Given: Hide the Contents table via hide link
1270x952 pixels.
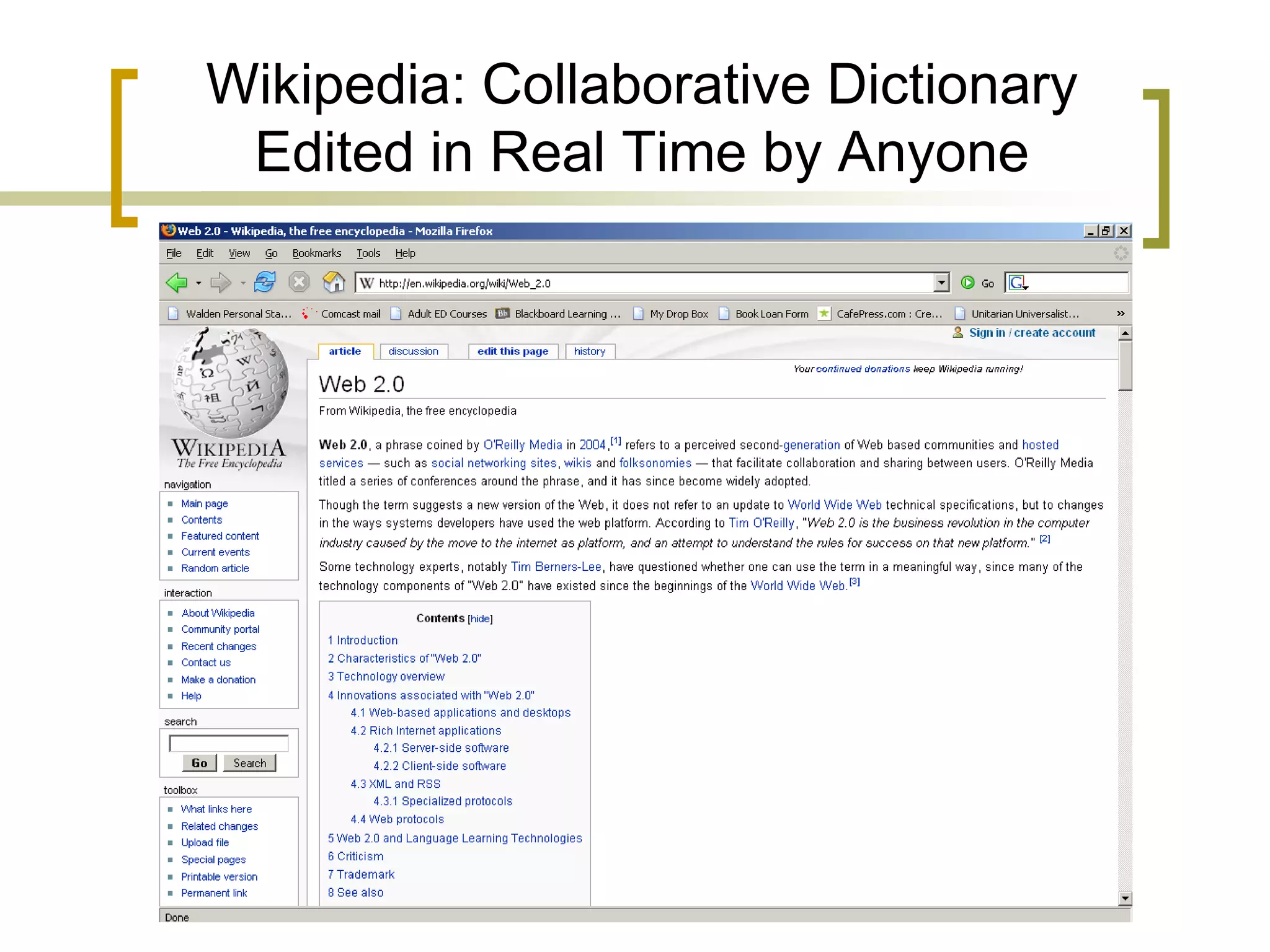Looking at the screenshot, I should pyautogui.click(x=480, y=619).
